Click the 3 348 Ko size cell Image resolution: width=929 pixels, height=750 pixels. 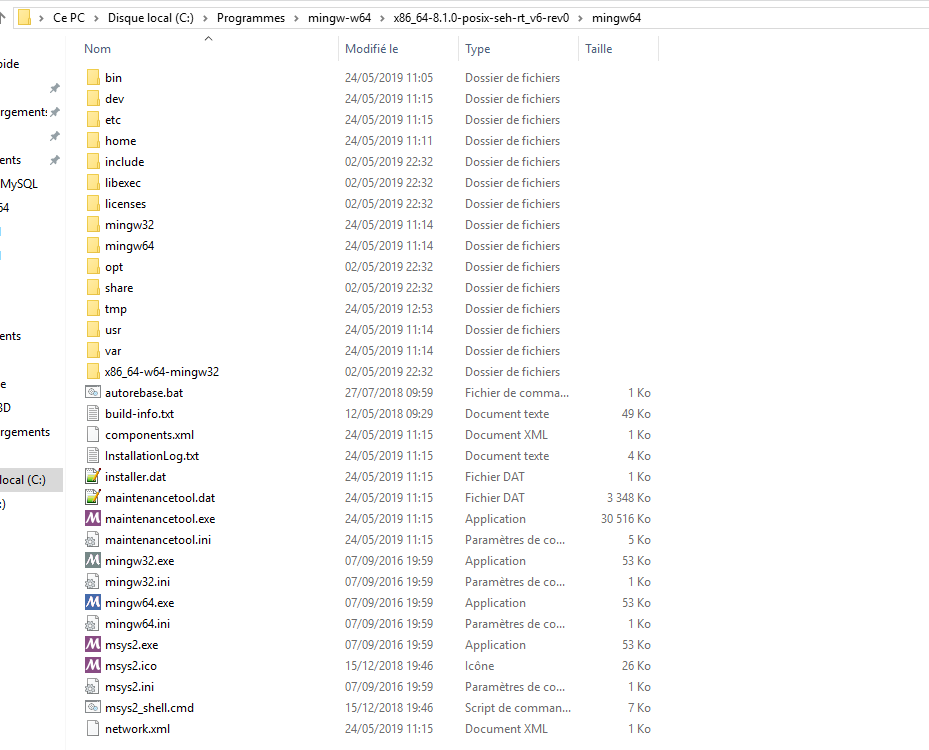point(629,498)
